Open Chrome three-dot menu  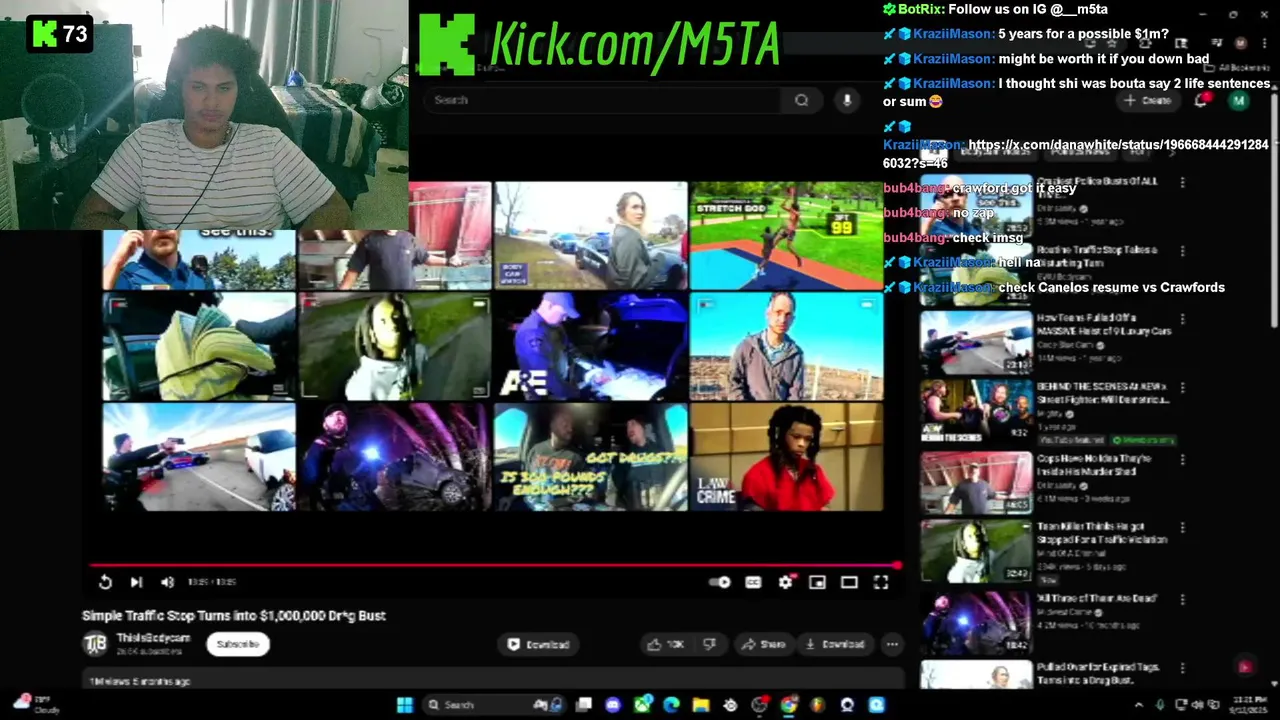(x=1264, y=43)
